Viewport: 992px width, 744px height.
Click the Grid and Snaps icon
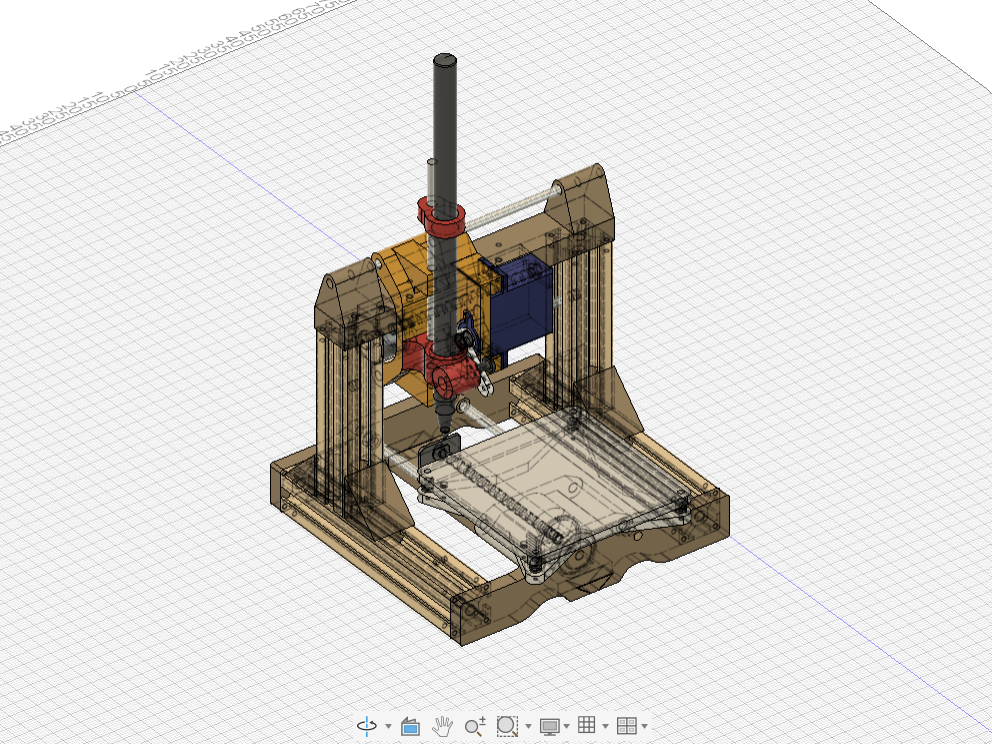587,725
